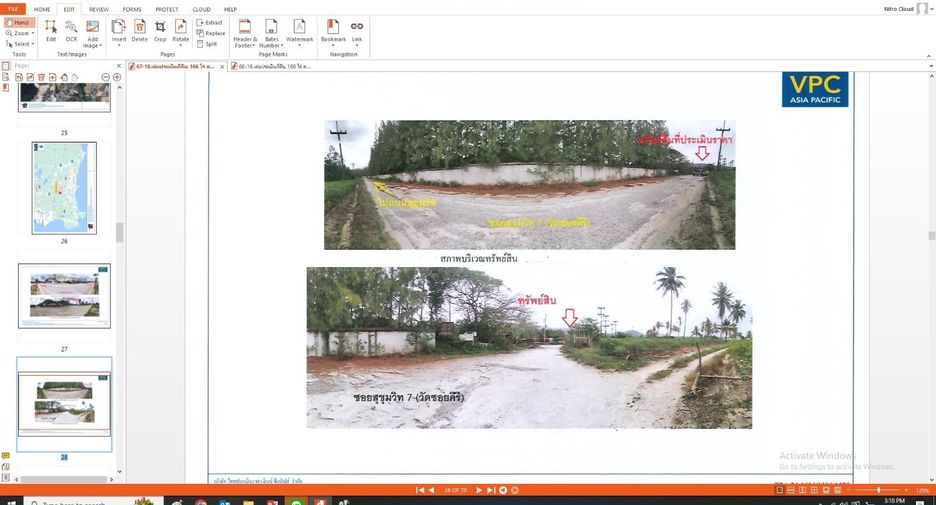936x505 pixels.
Task: Collapse the ribbon with the chevron
Action: [929, 56]
